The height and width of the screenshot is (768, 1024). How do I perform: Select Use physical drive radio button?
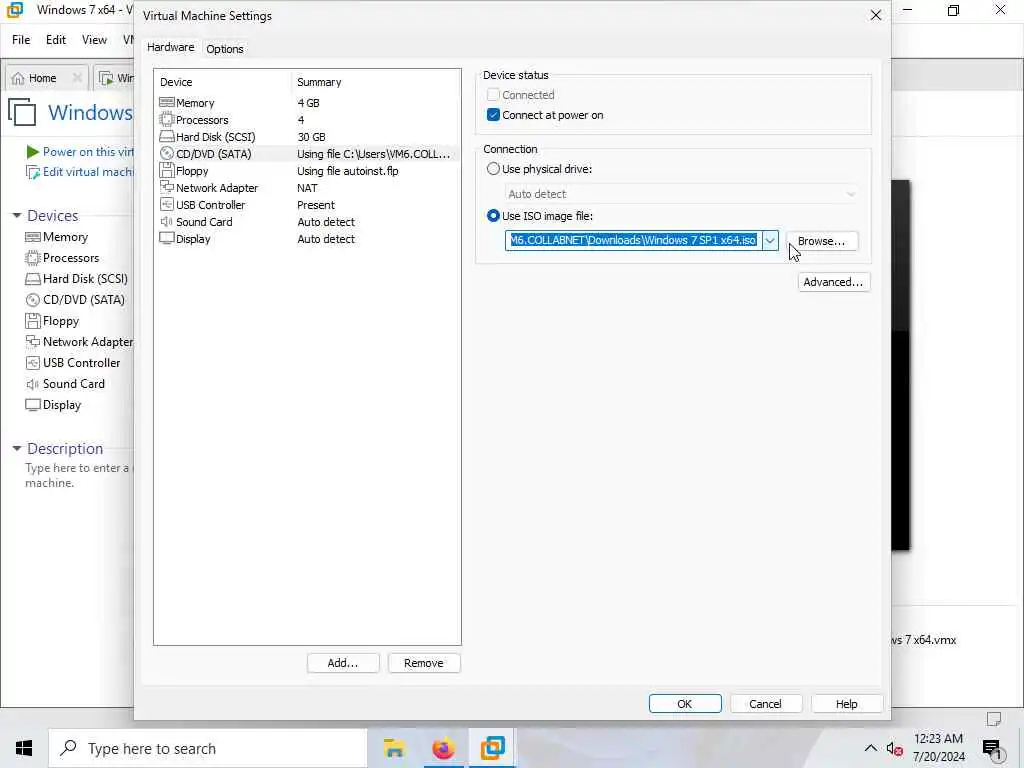pos(493,168)
